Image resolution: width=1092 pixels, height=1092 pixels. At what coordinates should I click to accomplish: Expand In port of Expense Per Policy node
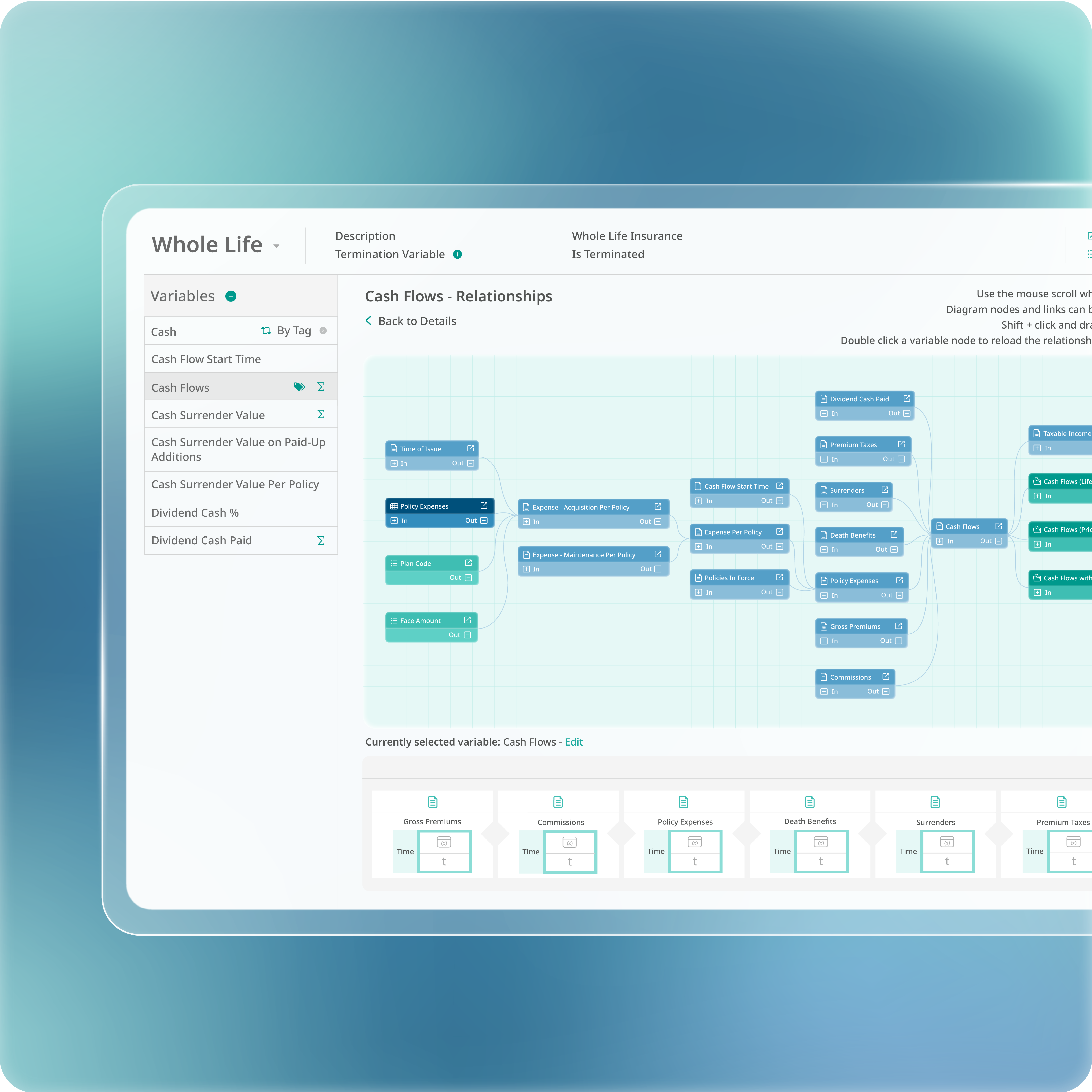[699, 547]
